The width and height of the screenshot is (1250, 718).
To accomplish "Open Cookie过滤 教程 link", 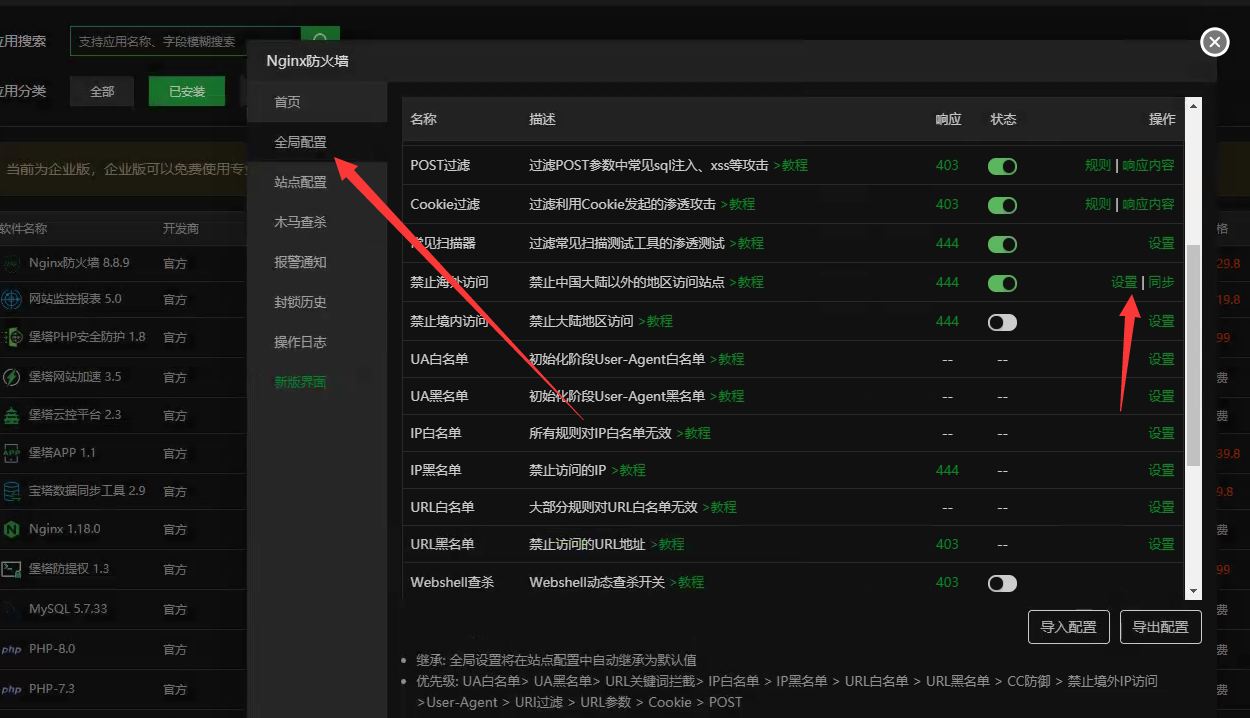I will click(738, 204).
